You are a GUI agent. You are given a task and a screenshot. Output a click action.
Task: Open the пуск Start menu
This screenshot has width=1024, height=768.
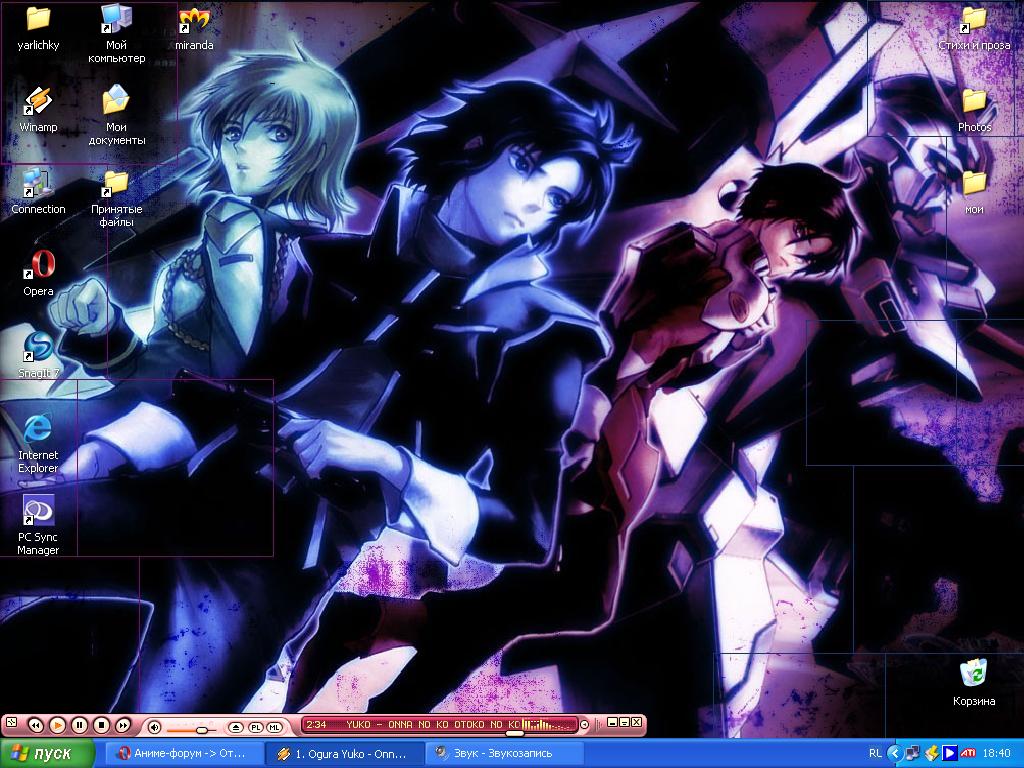tap(47, 754)
